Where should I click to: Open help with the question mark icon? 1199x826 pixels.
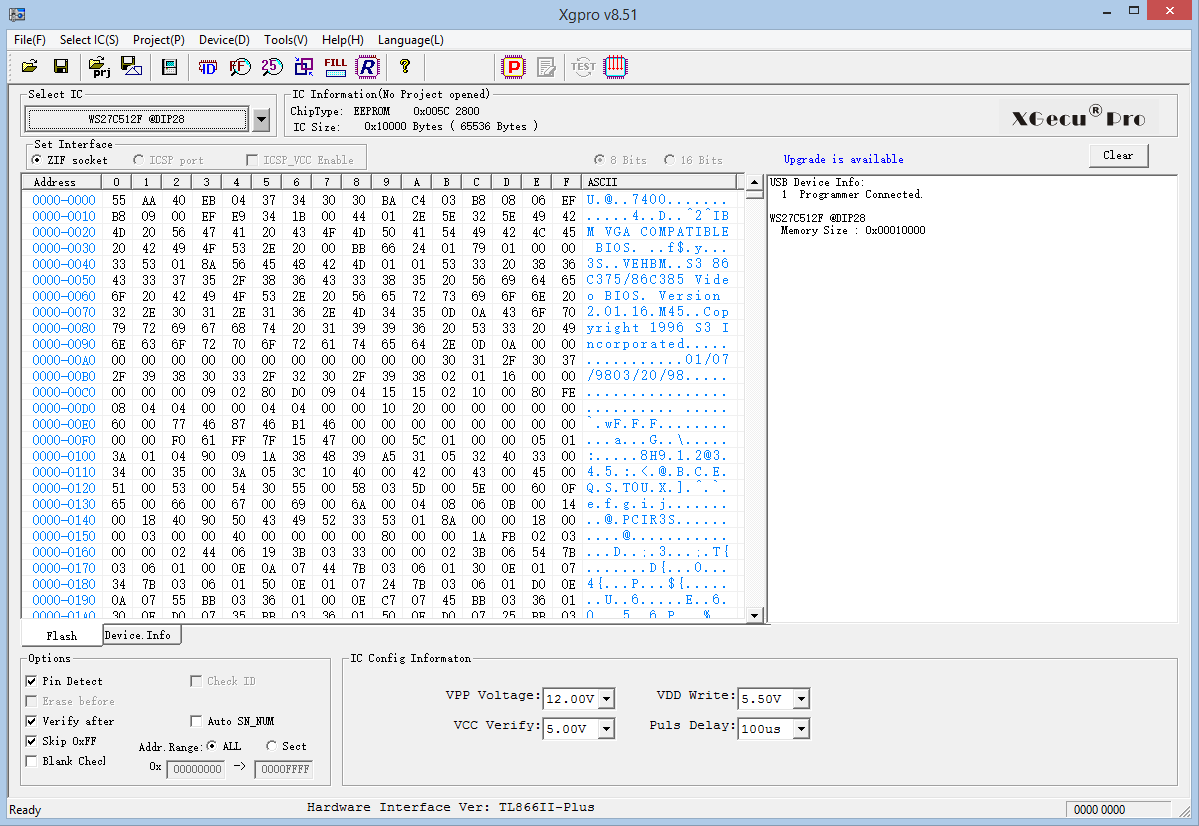(x=405, y=67)
